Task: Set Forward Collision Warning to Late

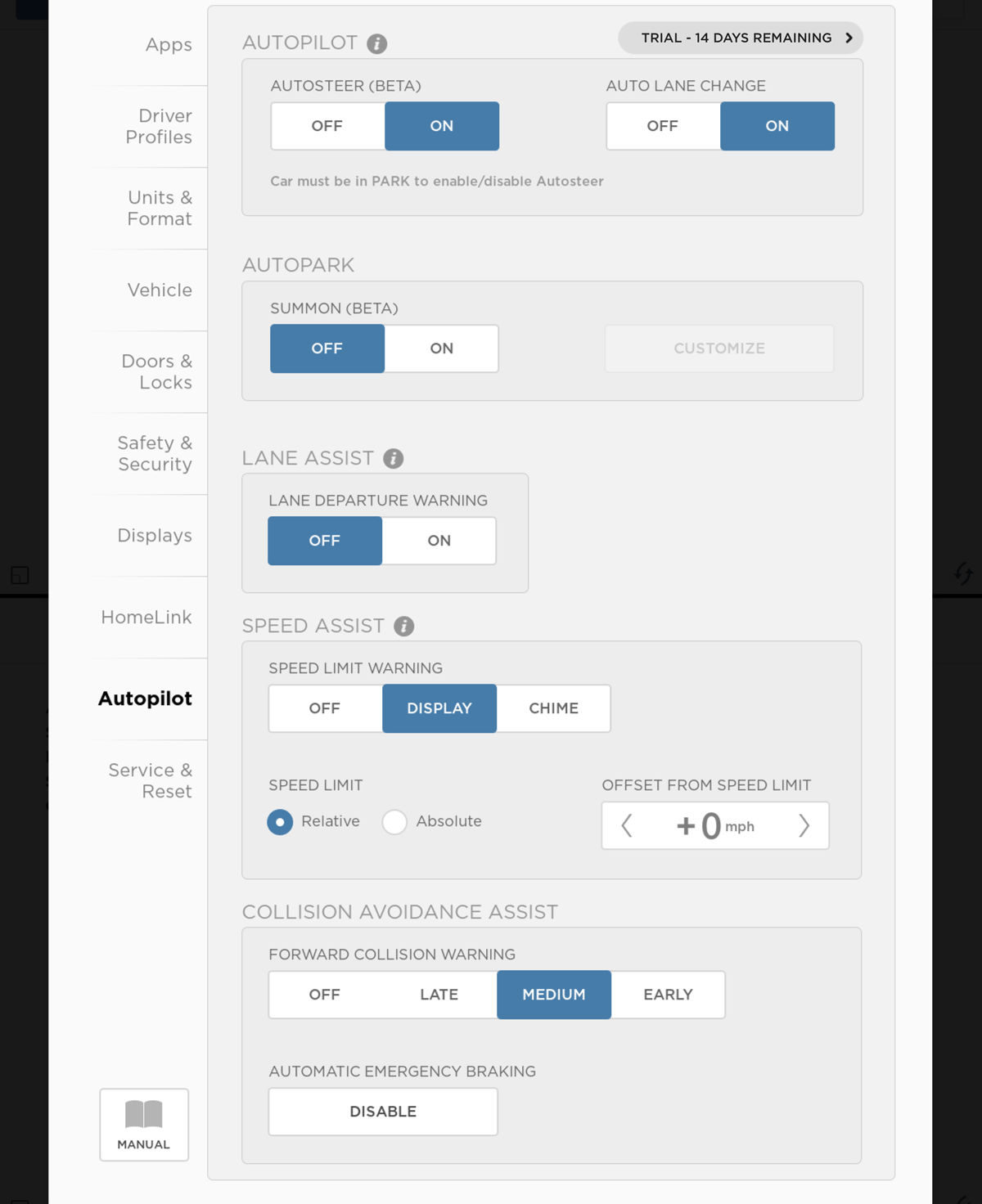Action: coord(439,995)
